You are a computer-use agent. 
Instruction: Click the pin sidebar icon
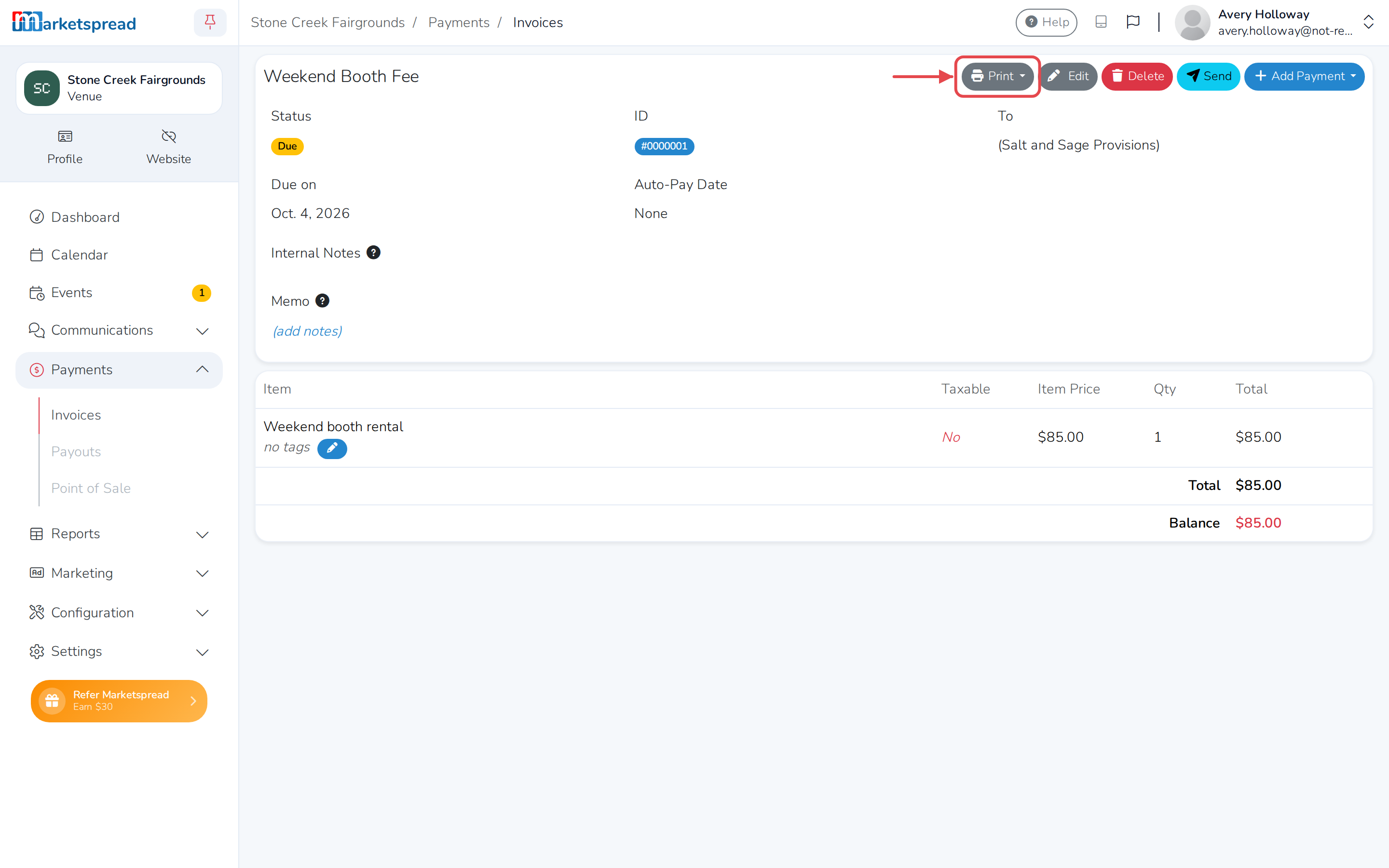click(x=210, y=22)
